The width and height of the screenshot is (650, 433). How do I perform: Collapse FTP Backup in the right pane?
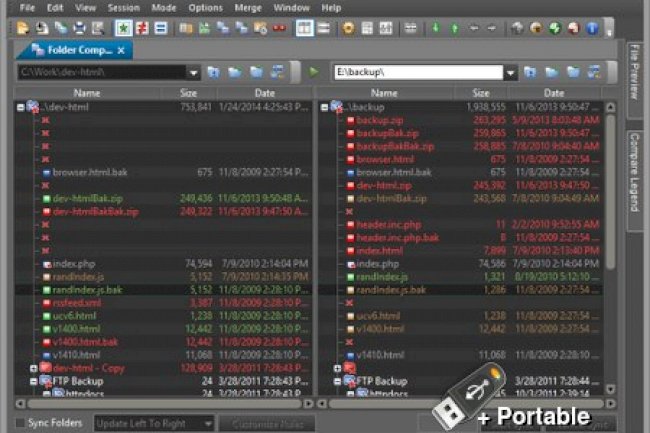pyautogui.click(x=337, y=381)
